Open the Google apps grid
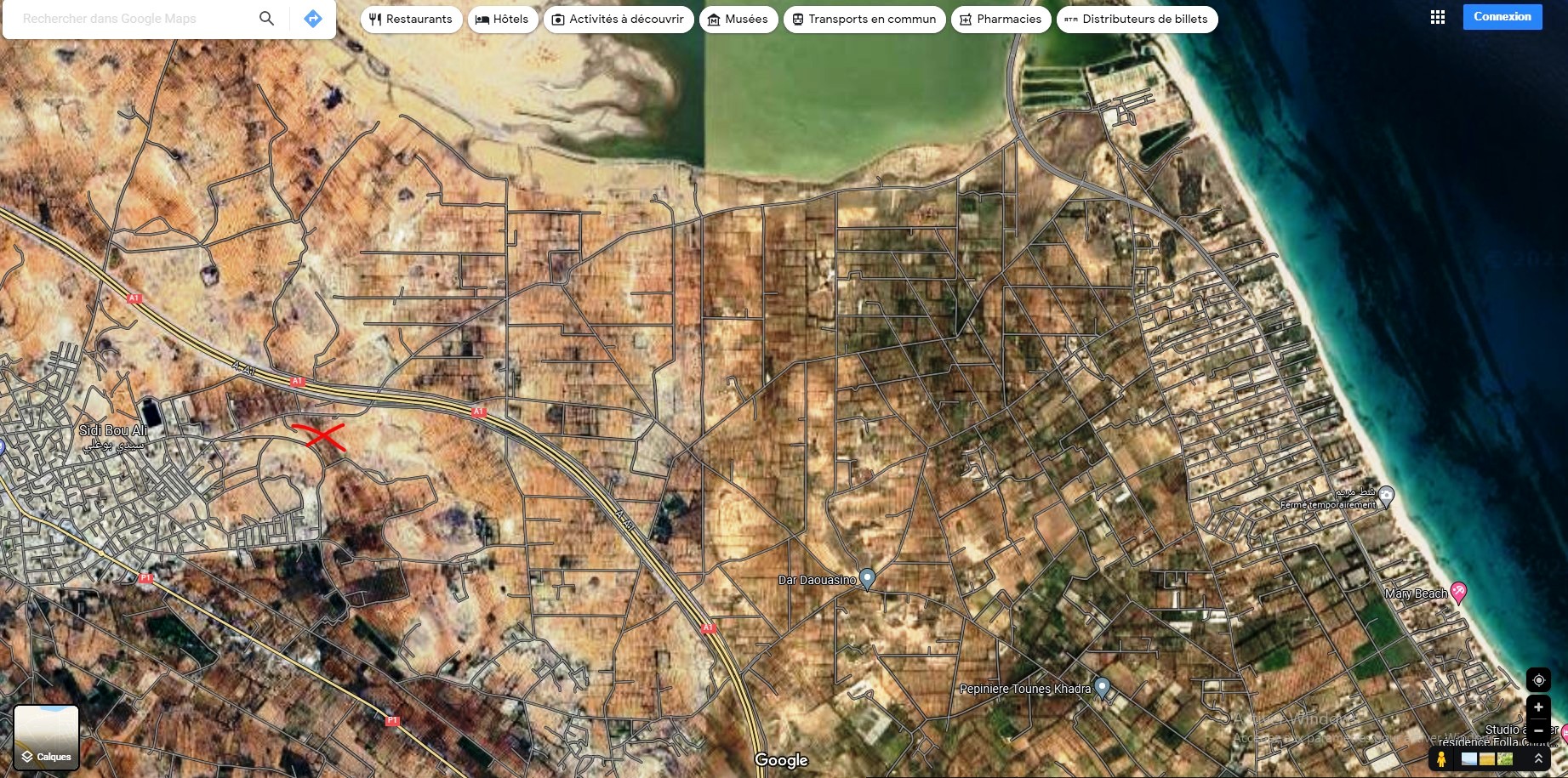1568x778 pixels. click(x=1437, y=17)
